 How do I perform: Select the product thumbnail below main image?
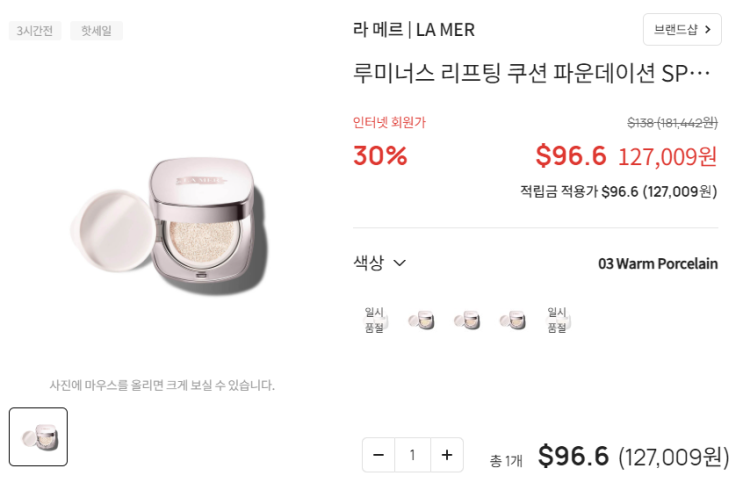[38, 436]
